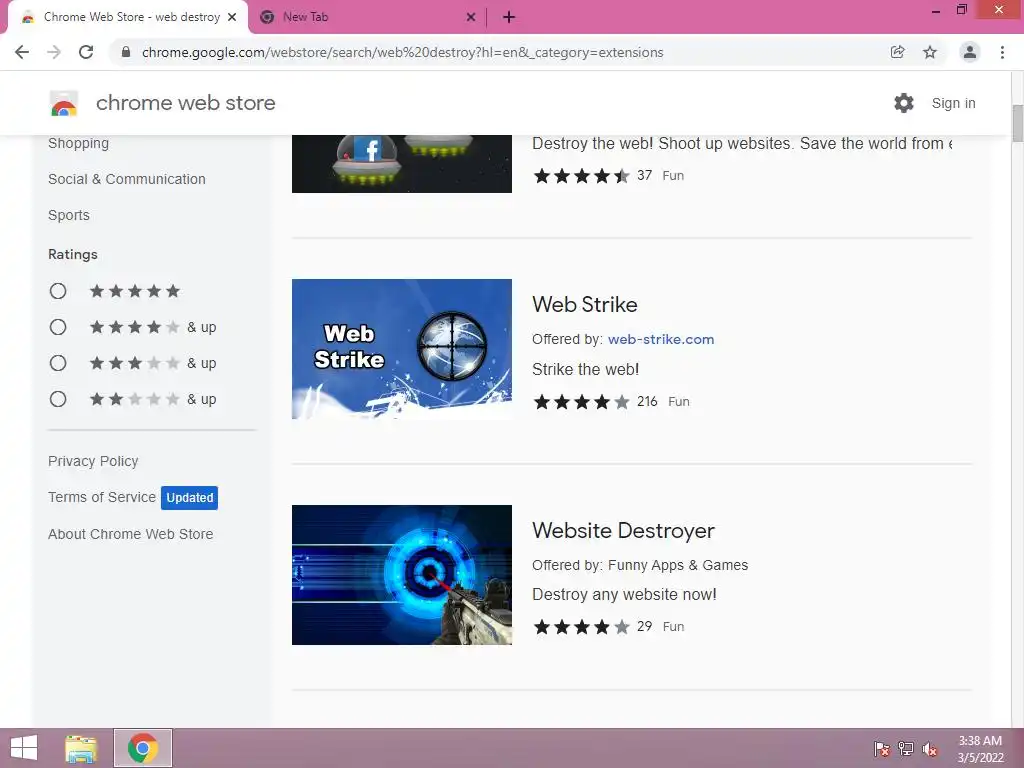Screen dimensions: 1024x768
Task: Click the 'Updated' badge
Action: click(x=189, y=498)
